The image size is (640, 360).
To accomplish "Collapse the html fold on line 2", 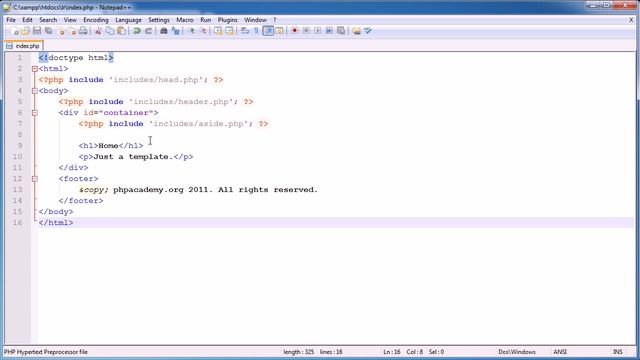I will 35,69.
